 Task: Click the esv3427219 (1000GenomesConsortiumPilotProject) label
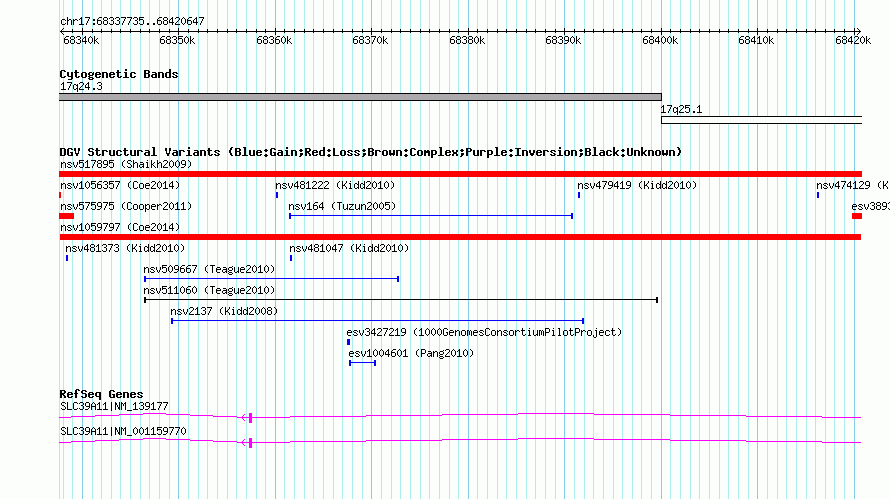click(x=484, y=332)
